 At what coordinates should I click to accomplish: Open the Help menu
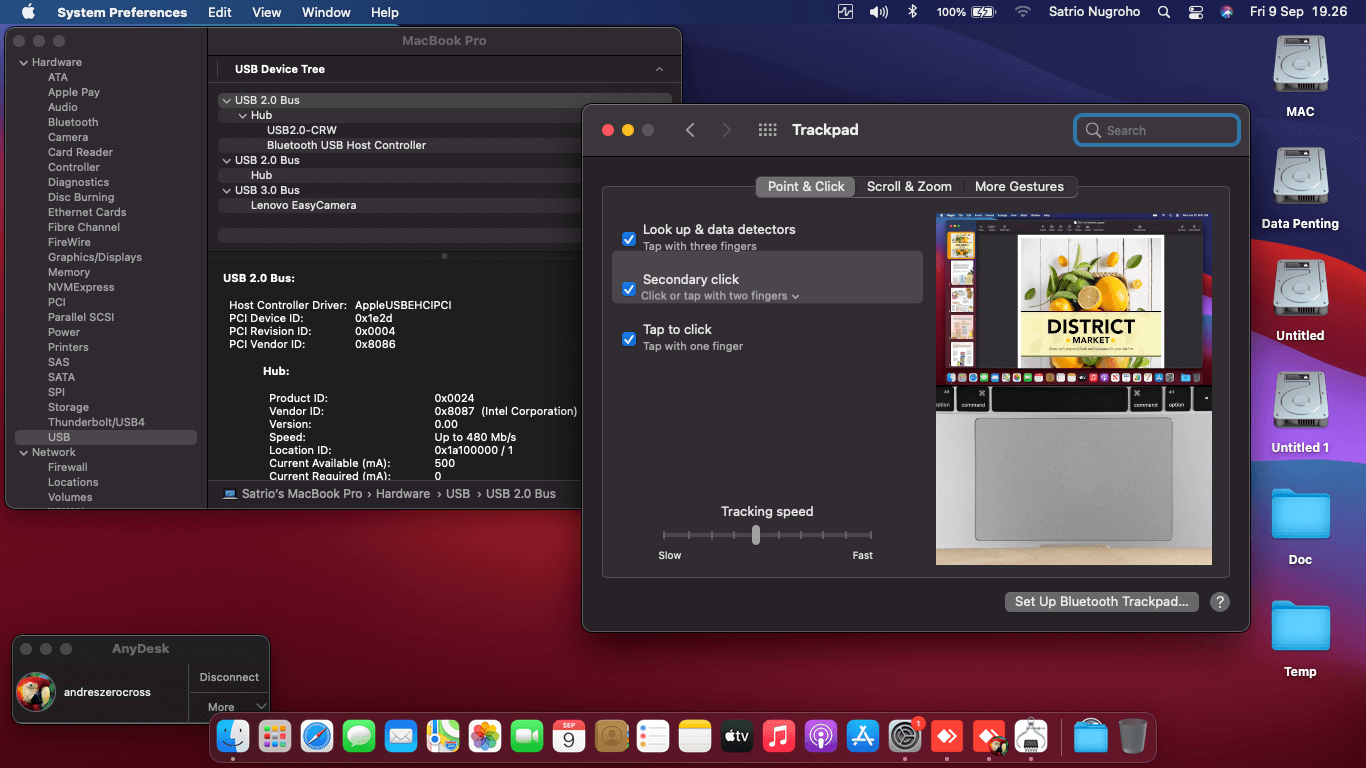tap(385, 12)
